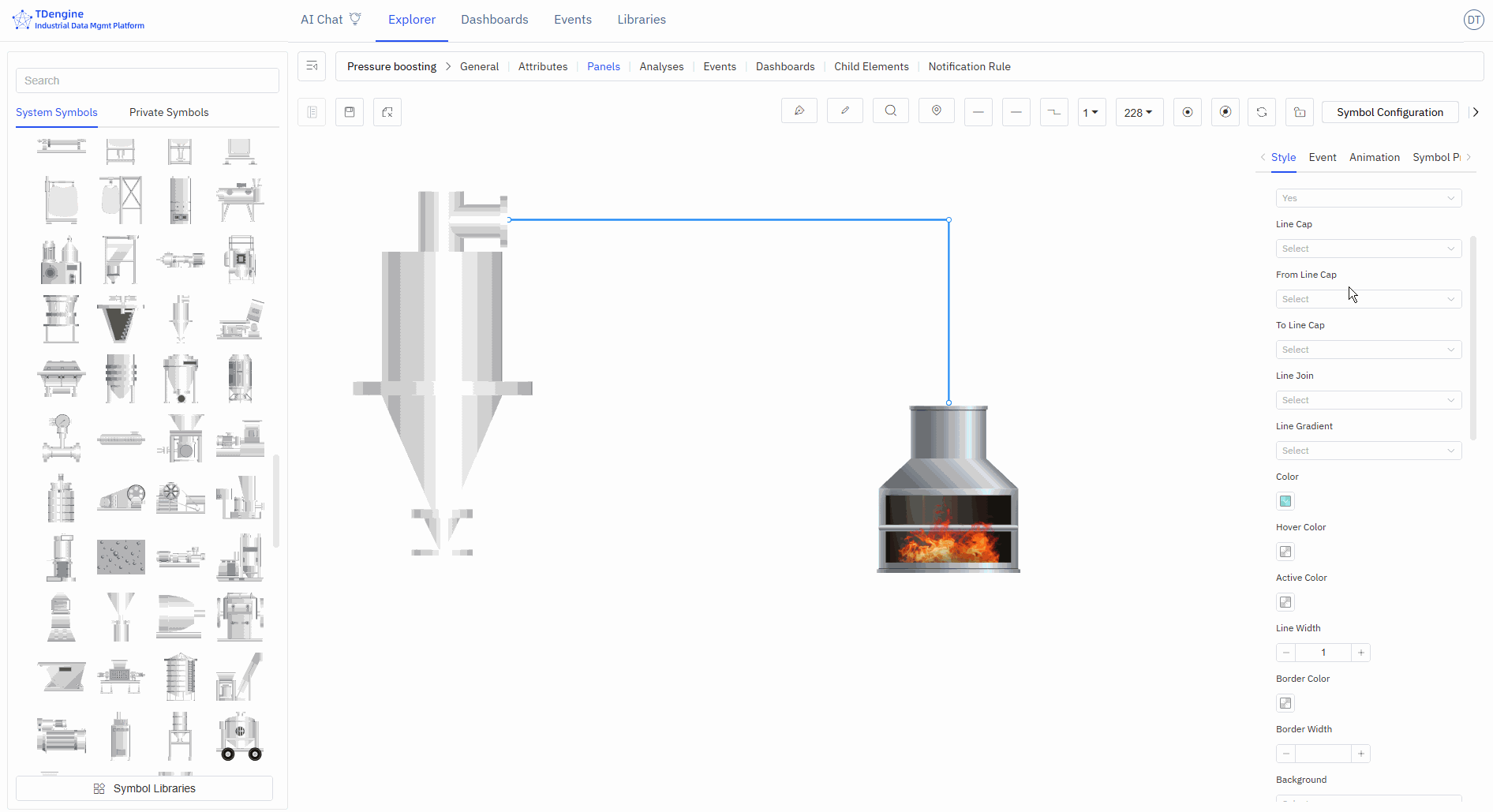Image resolution: width=1493 pixels, height=812 pixels.
Task: Click the Symbol Configuration button
Action: pyautogui.click(x=1389, y=112)
